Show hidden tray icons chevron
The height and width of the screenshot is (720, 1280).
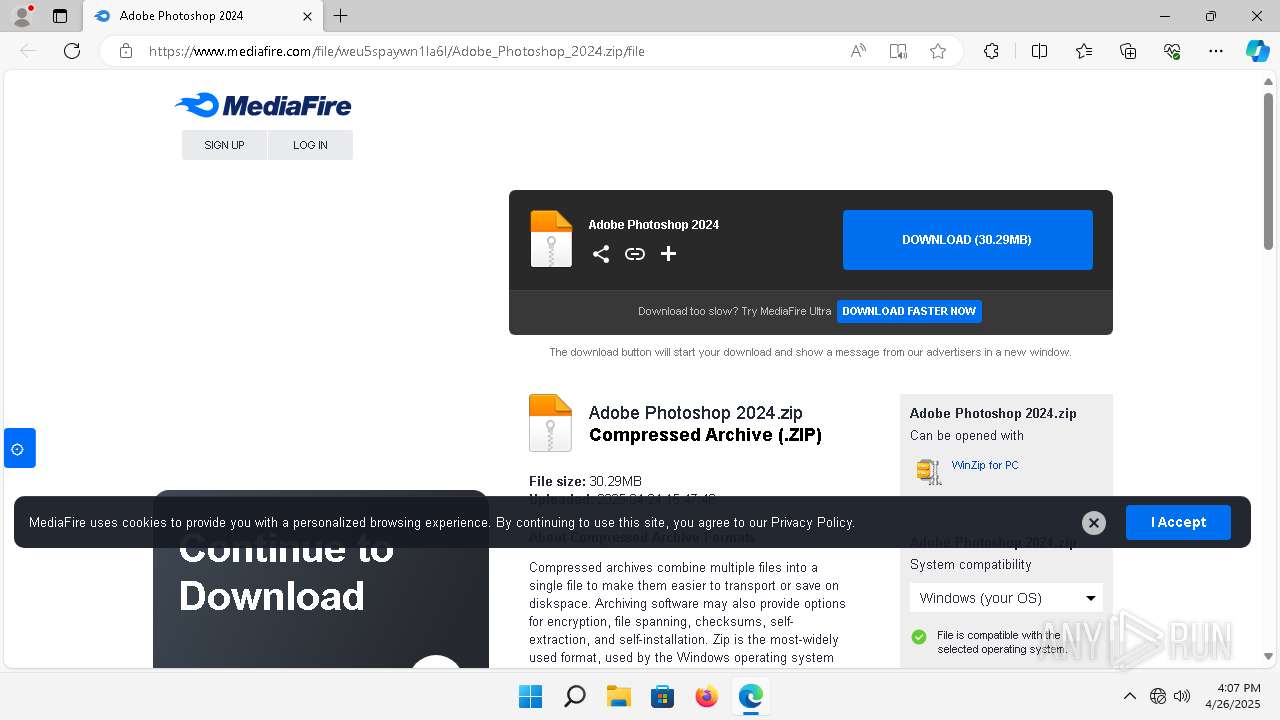[x=1130, y=696]
